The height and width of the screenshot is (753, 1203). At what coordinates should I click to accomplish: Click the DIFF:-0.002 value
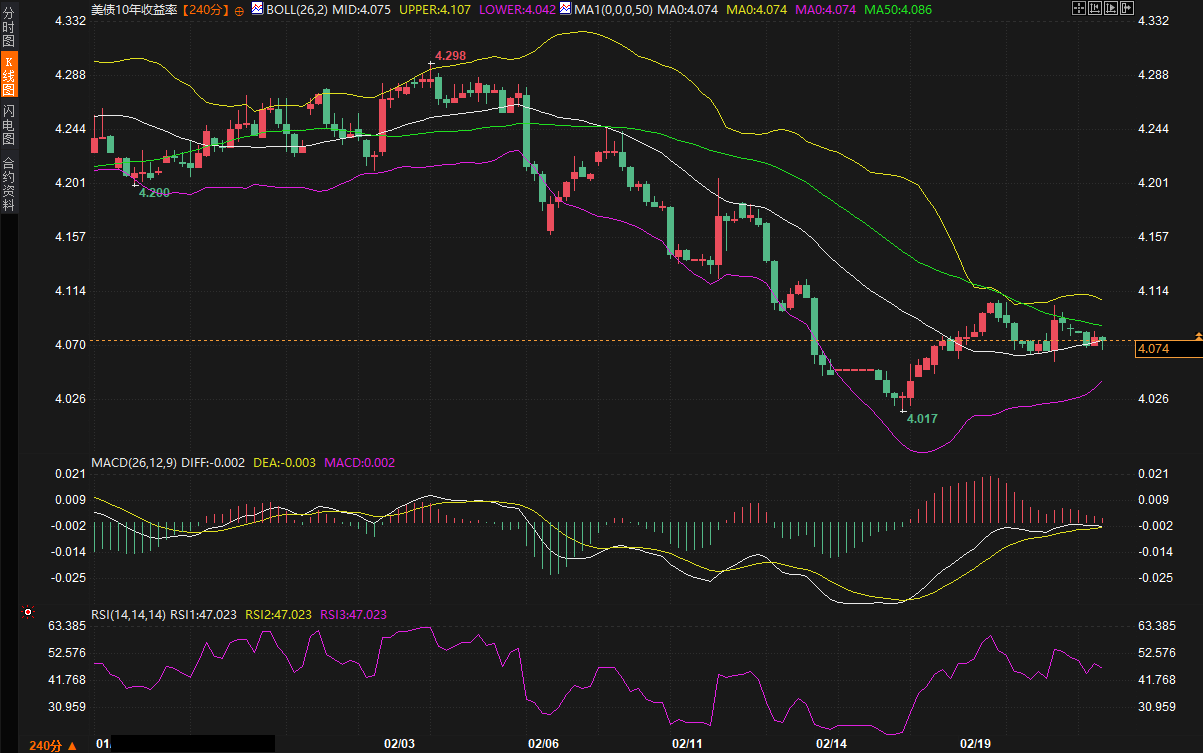(213, 463)
